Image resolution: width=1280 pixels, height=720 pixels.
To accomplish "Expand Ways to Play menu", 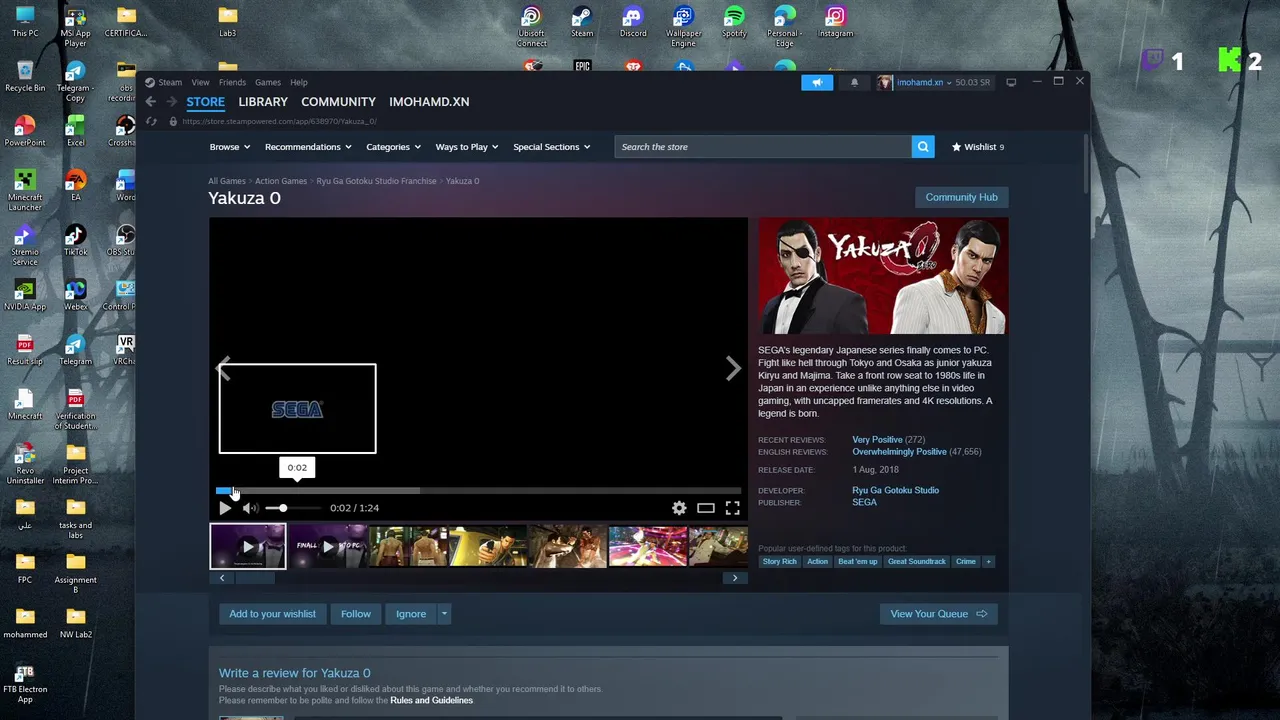I will pos(467,147).
